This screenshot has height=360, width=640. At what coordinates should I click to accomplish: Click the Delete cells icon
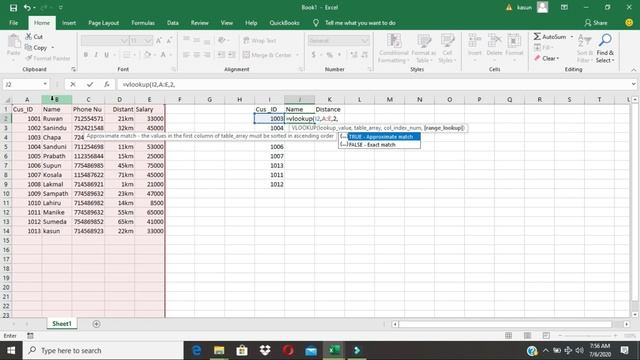(x=494, y=41)
